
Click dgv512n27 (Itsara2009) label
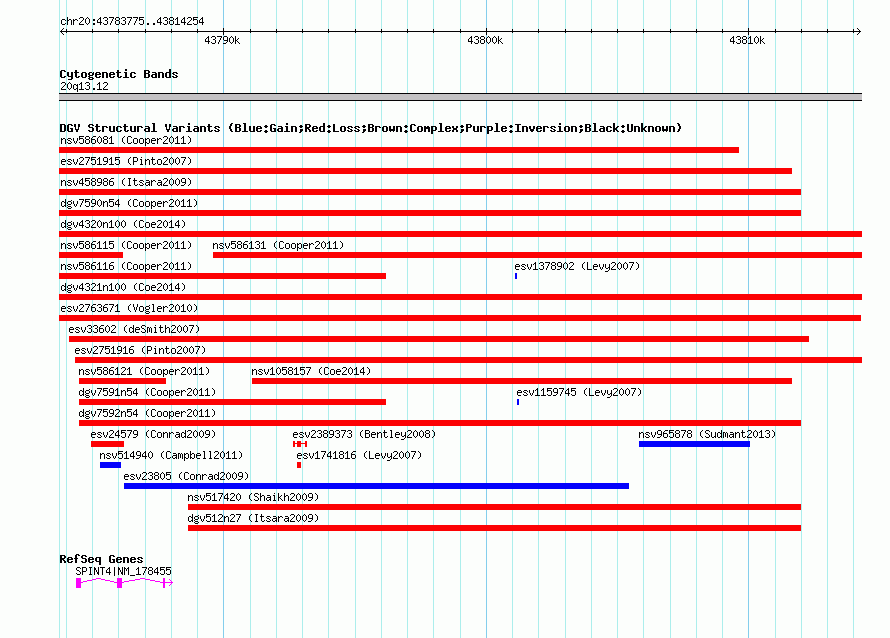point(253,518)
